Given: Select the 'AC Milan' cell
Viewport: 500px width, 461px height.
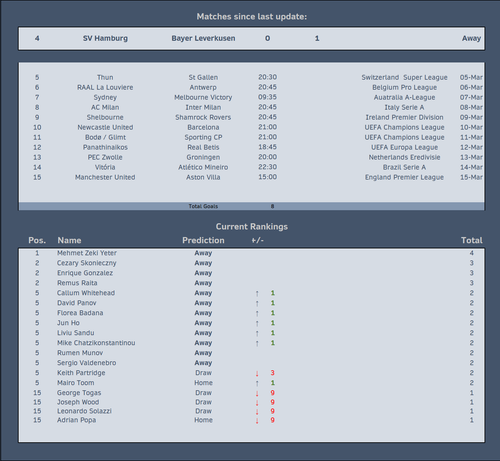Looking at the screenshot, I should coord(105,107).
